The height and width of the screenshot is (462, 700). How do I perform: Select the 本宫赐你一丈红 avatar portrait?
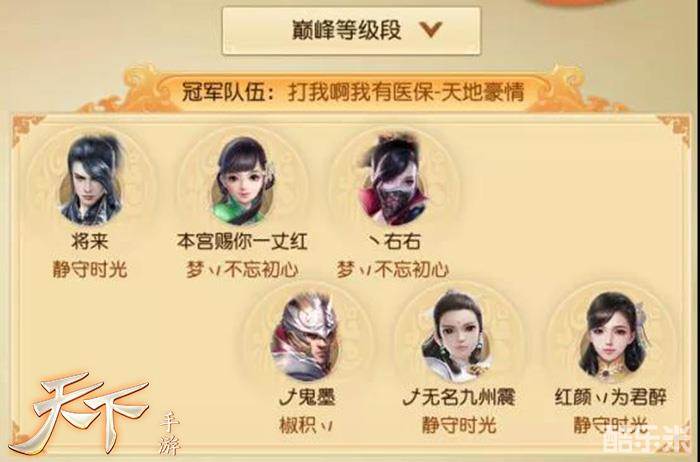pyautogui.click(x=242, y=181)
